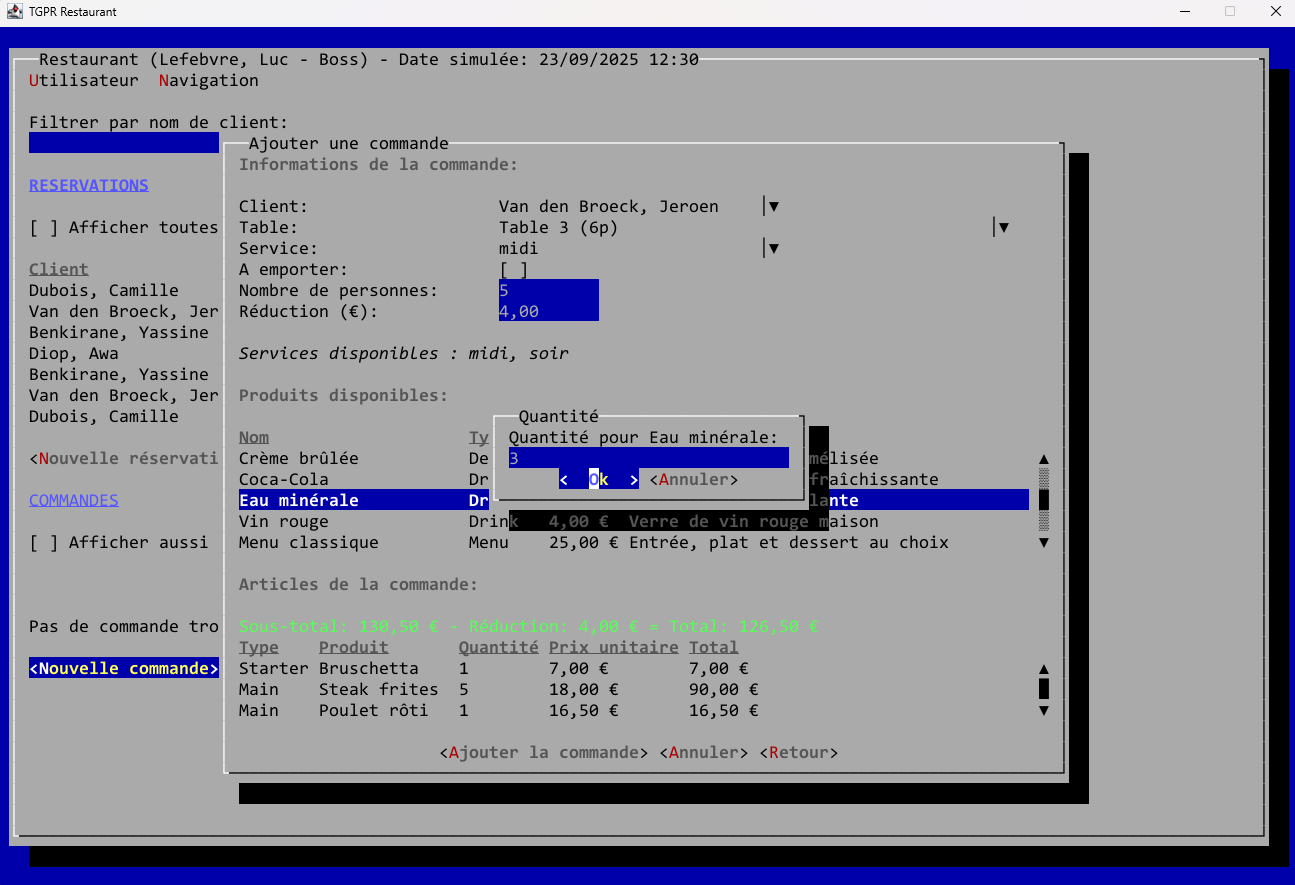Select the Poulet rôti order line

[634, 710]
